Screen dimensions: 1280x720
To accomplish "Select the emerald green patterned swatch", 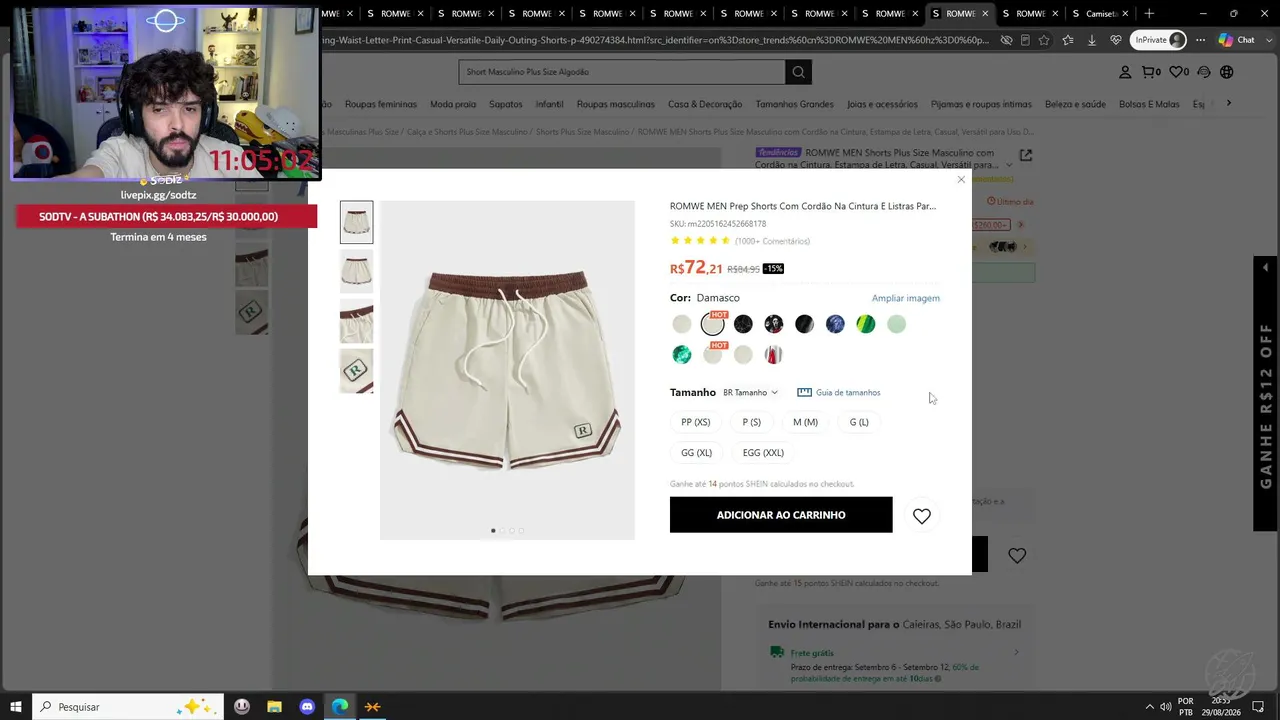I will pos(681,355).
